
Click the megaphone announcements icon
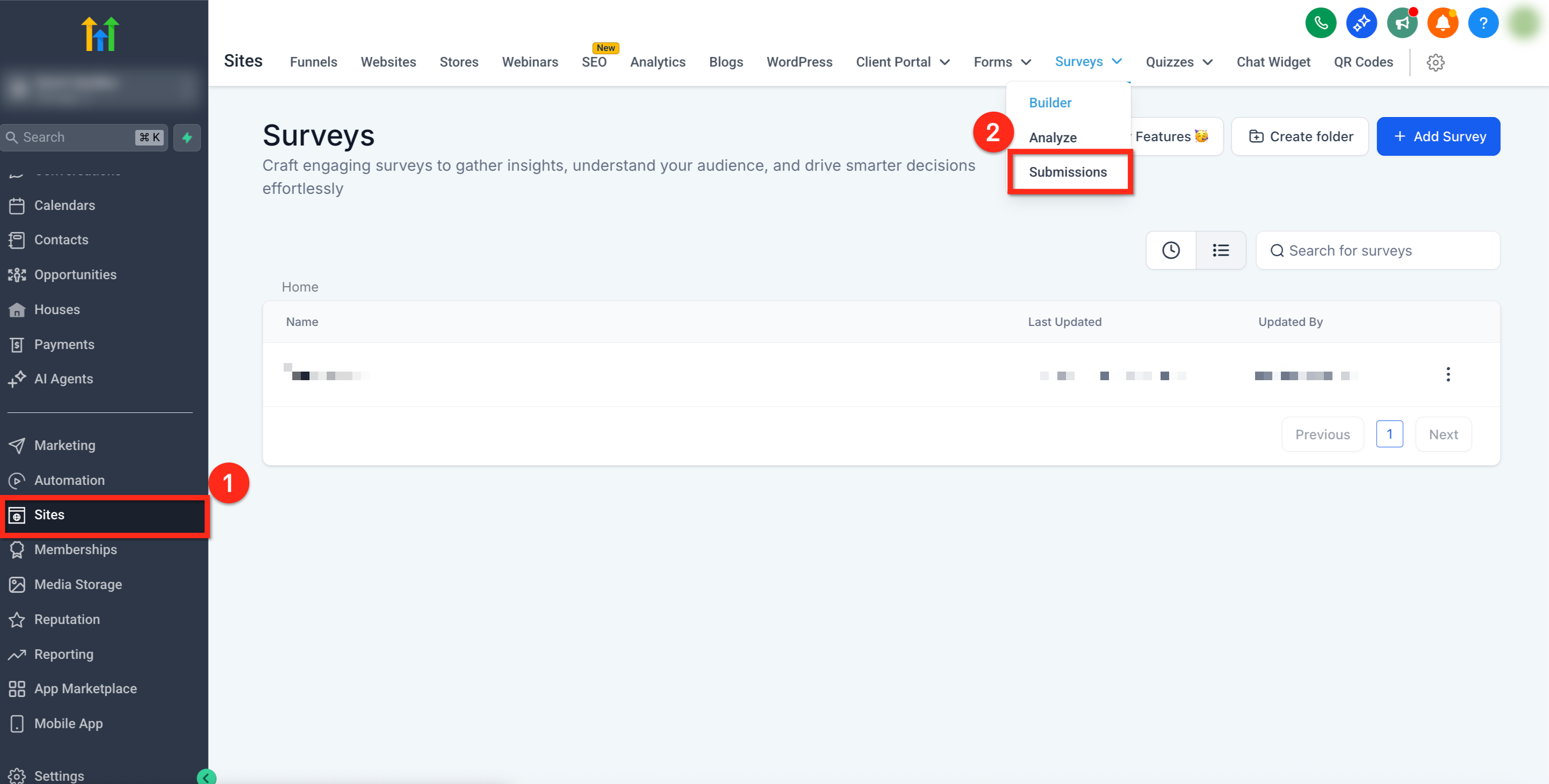click(1402, 23)
